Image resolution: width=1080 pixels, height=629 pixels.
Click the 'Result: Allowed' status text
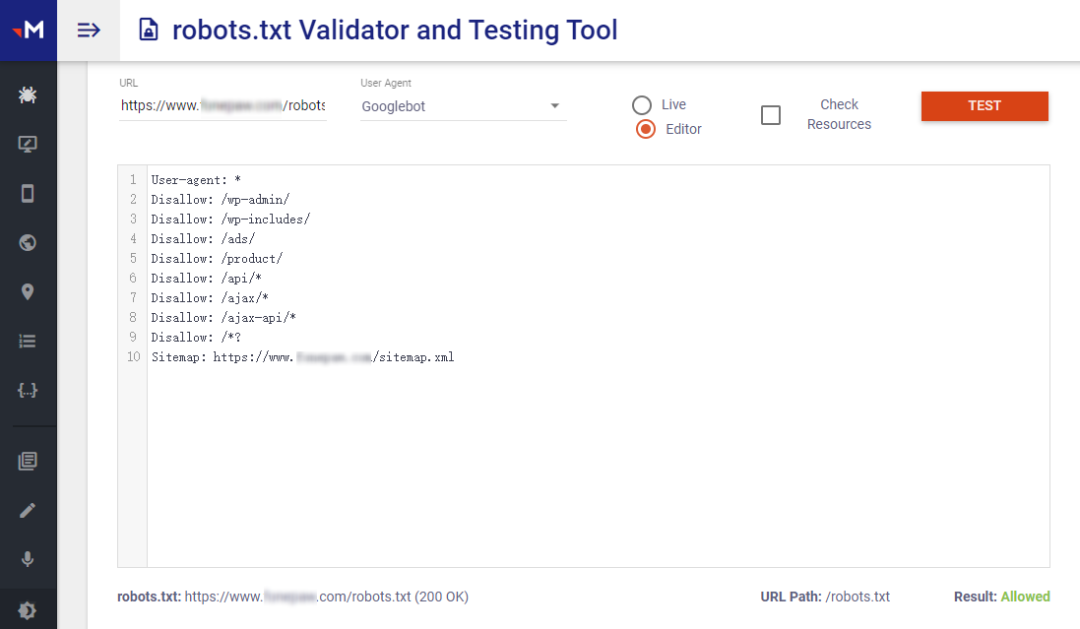[x=1001, y=597]
